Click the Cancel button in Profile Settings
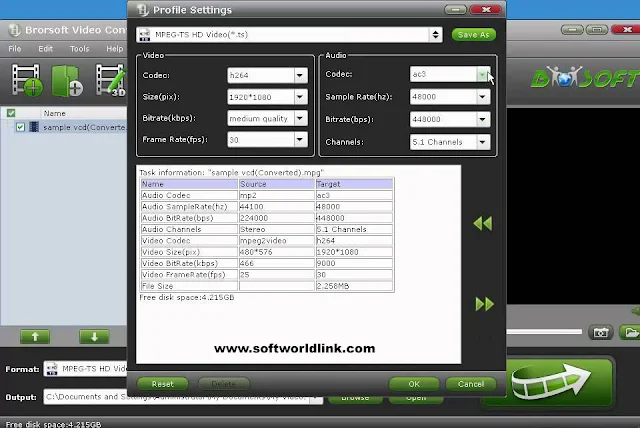Image resolution: width=640 pixels, height=428 pixels. (471, 384)
